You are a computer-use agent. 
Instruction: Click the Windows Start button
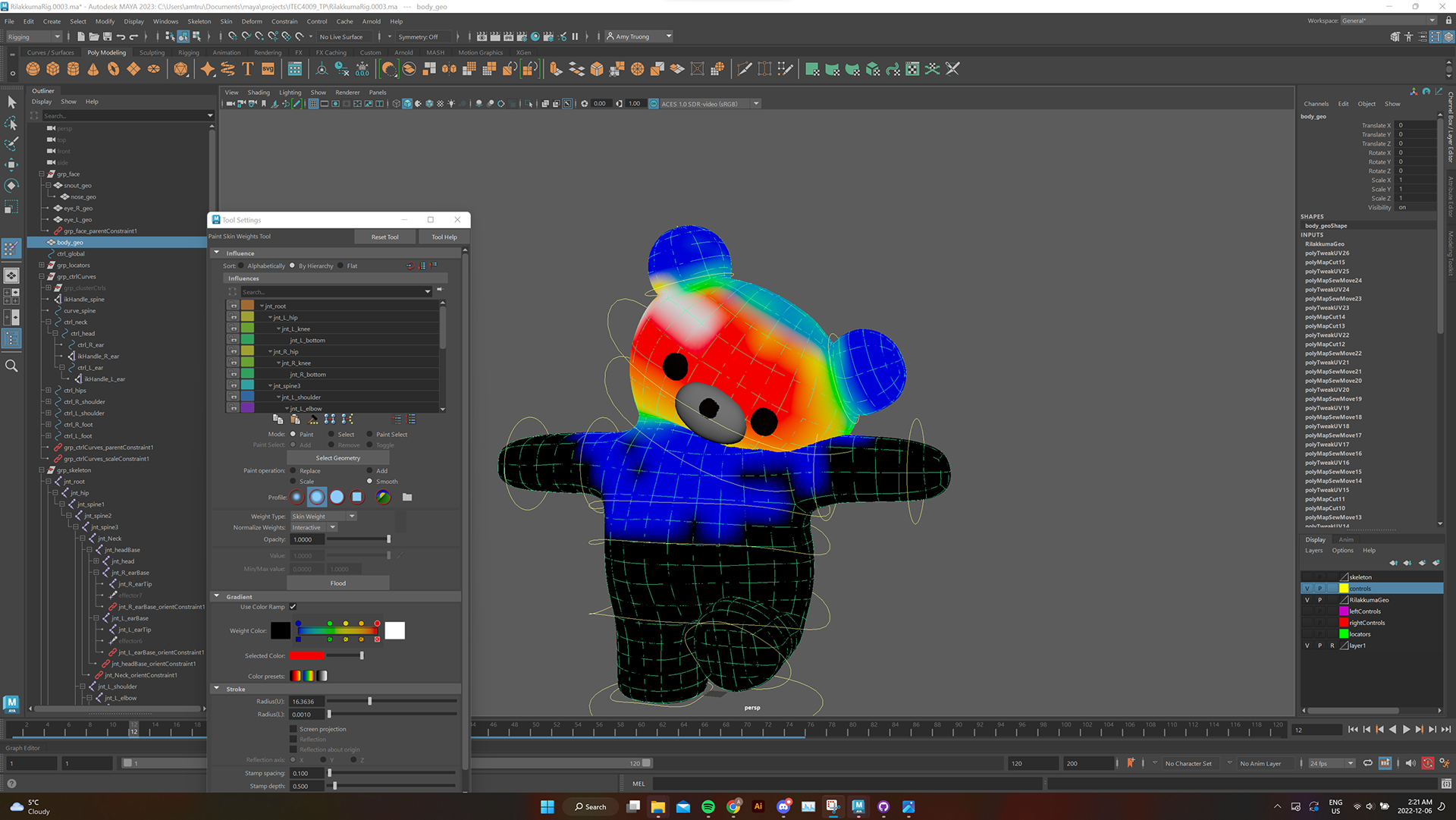click(x=547, y=806)
